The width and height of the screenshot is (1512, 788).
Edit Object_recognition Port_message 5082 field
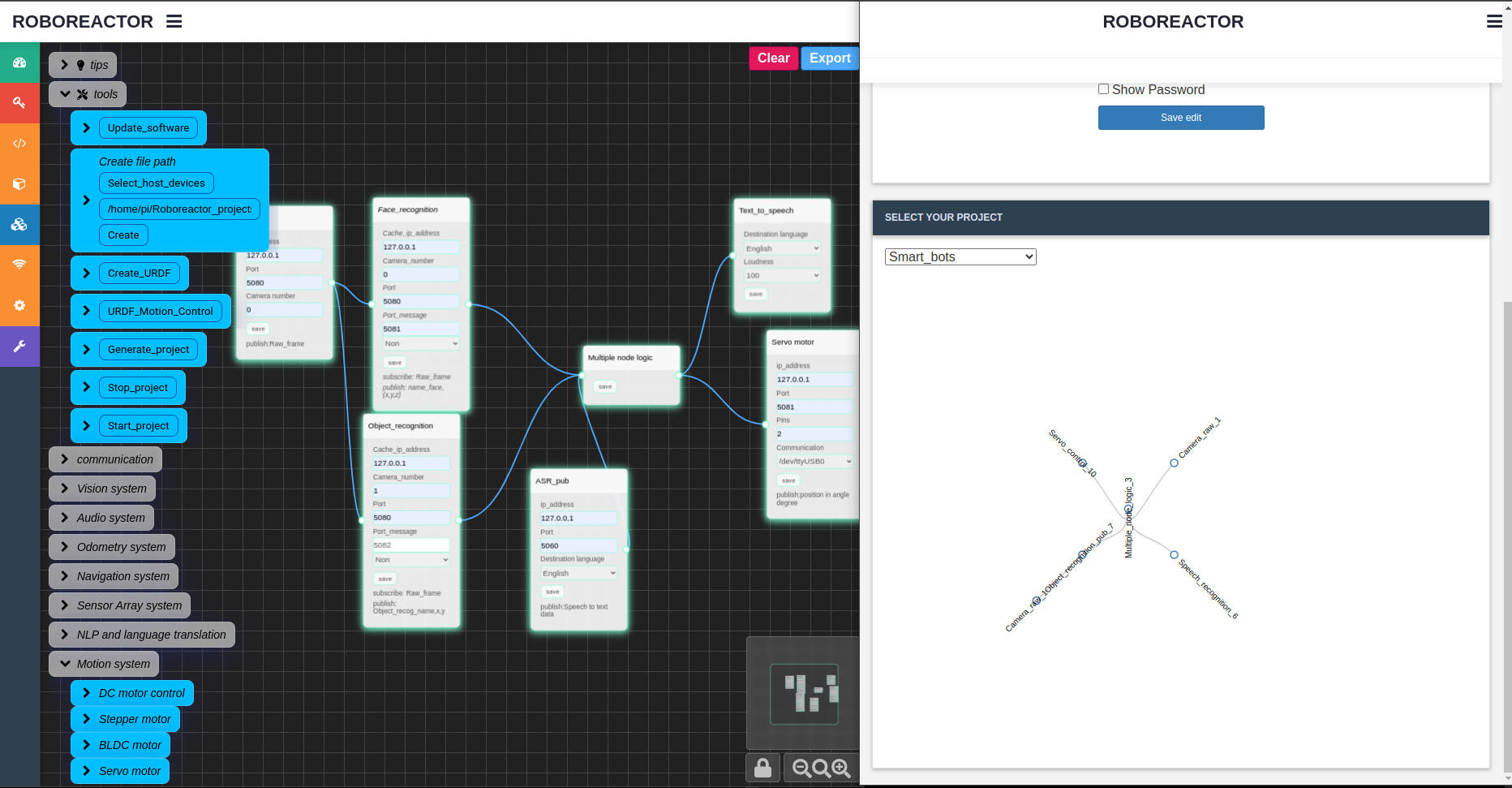411,545
